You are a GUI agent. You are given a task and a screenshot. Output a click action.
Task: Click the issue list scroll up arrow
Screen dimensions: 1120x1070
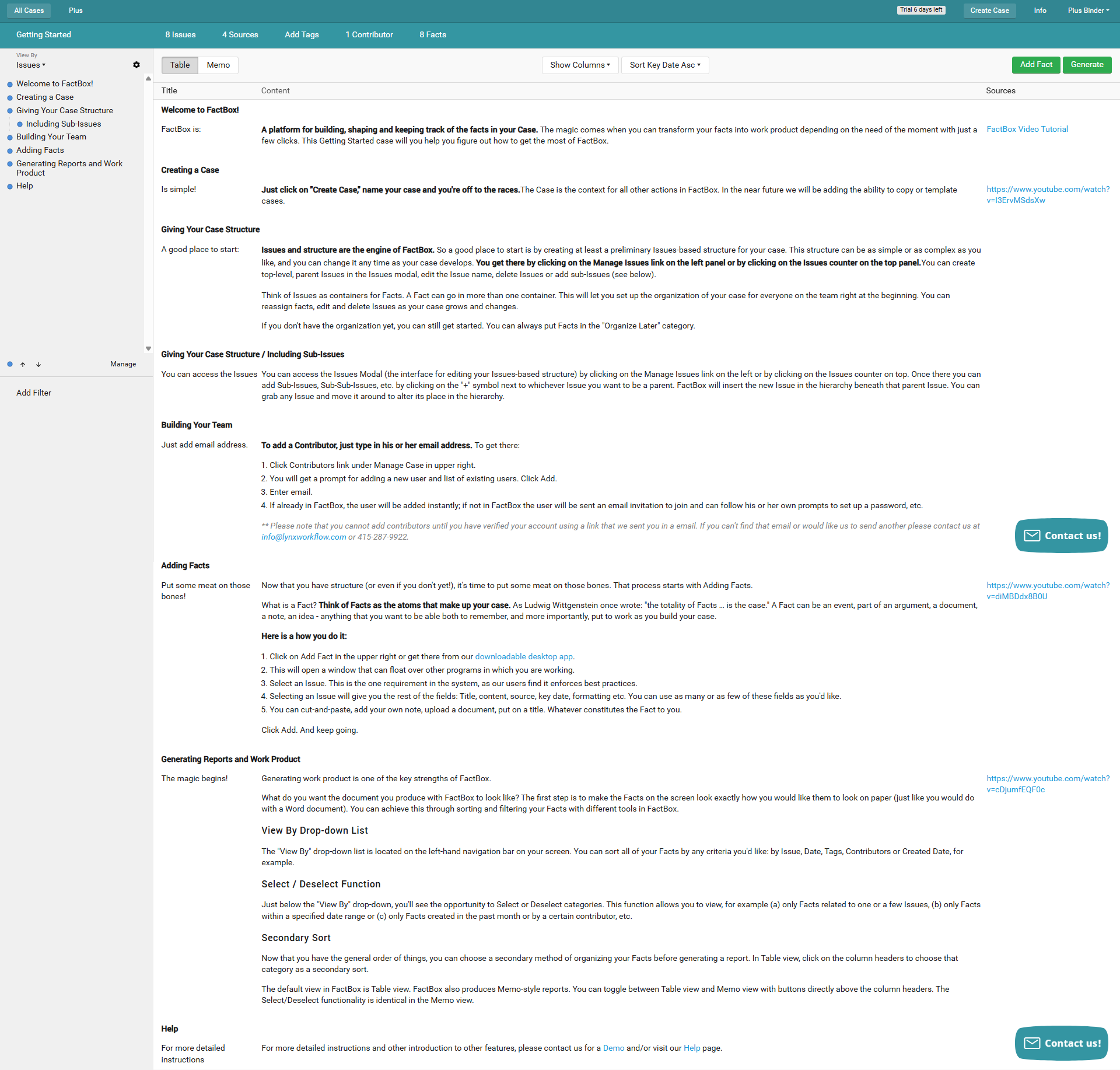click(148, 79)
